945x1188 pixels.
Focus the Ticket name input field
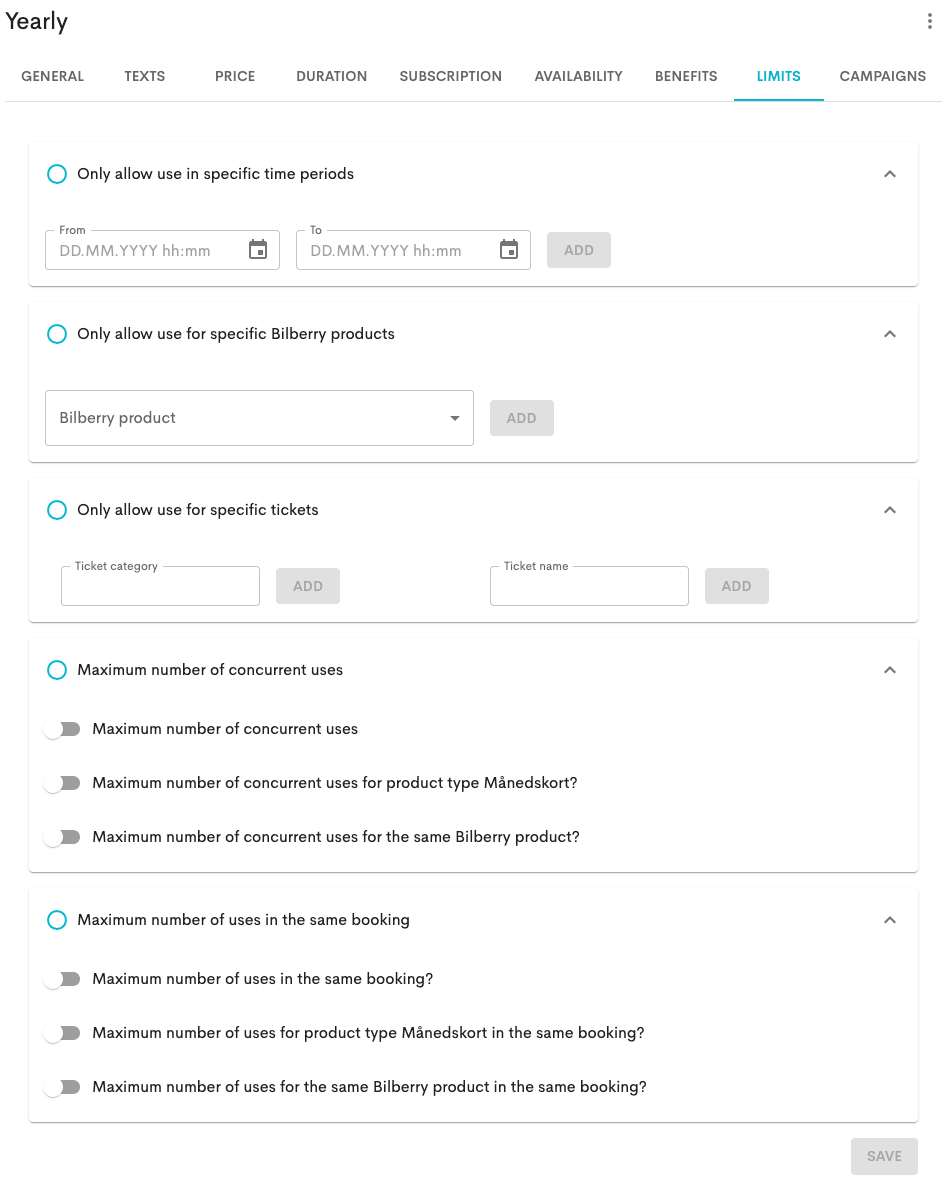[589, 587]
